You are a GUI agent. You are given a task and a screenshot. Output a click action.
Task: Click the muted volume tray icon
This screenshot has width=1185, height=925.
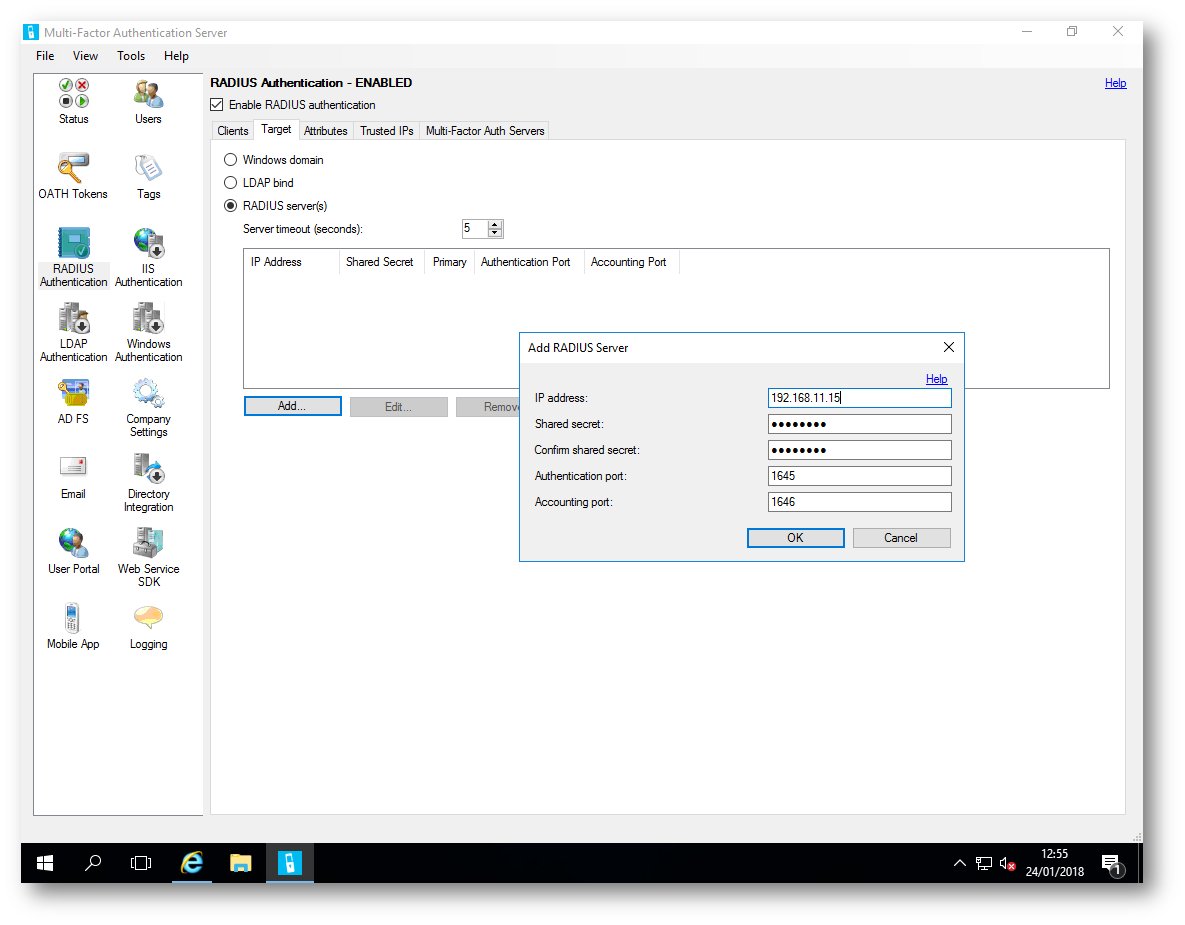click(x=1007, y=863)
